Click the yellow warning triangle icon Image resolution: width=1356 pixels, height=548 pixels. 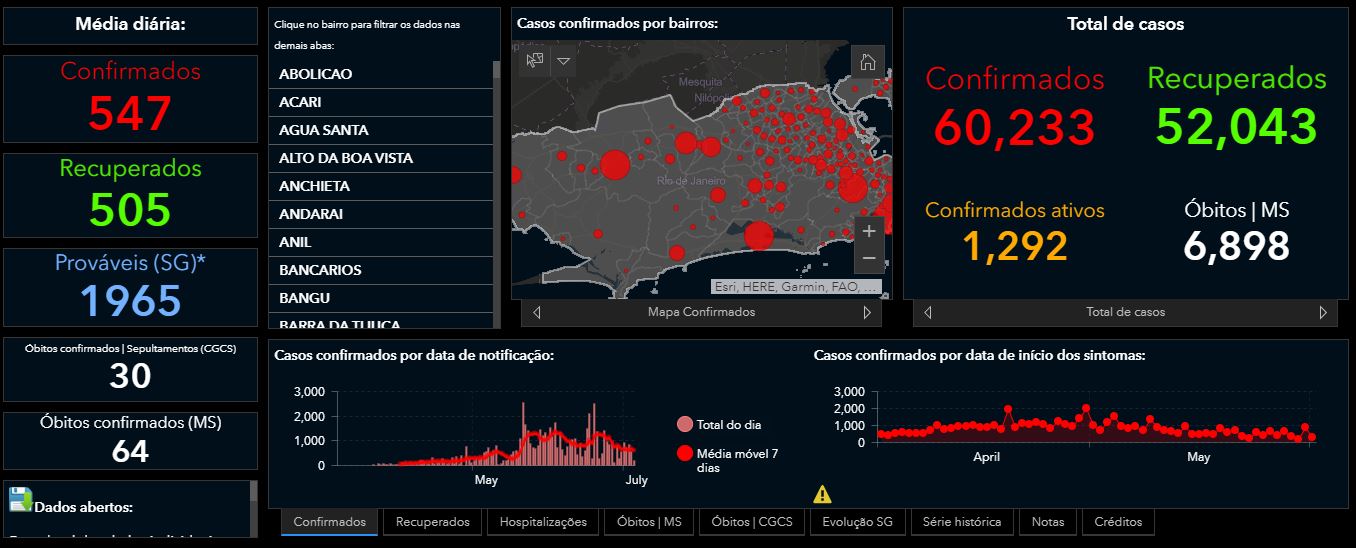click(x=822, y=493)
